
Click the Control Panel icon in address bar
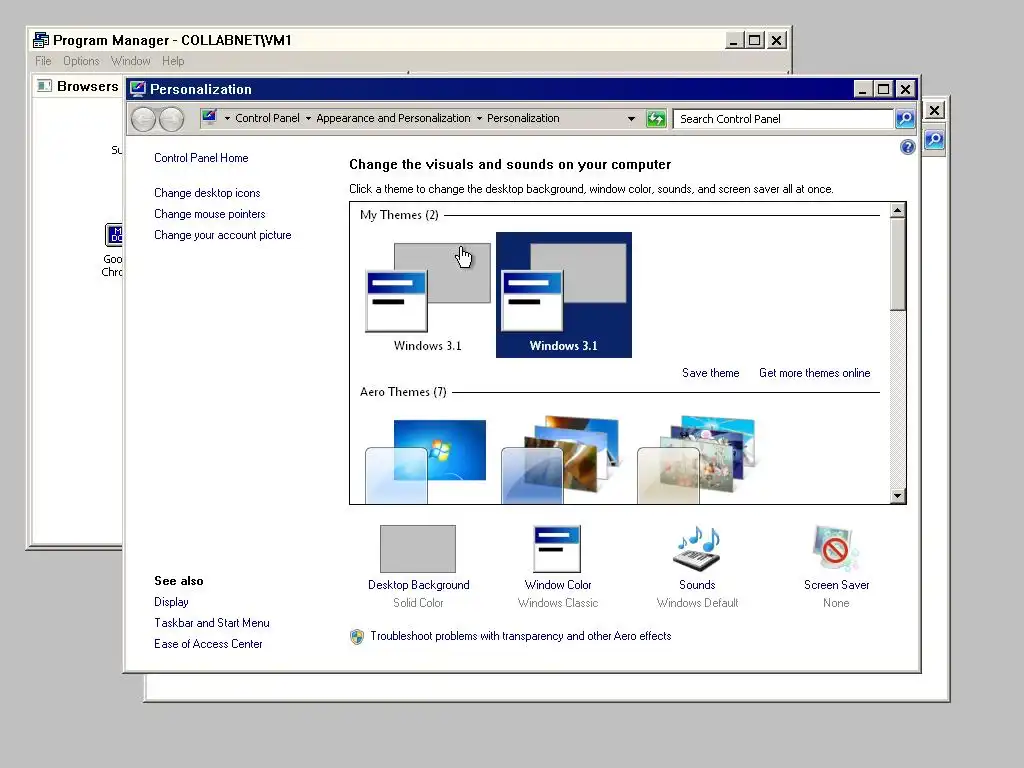pos(209,118)
